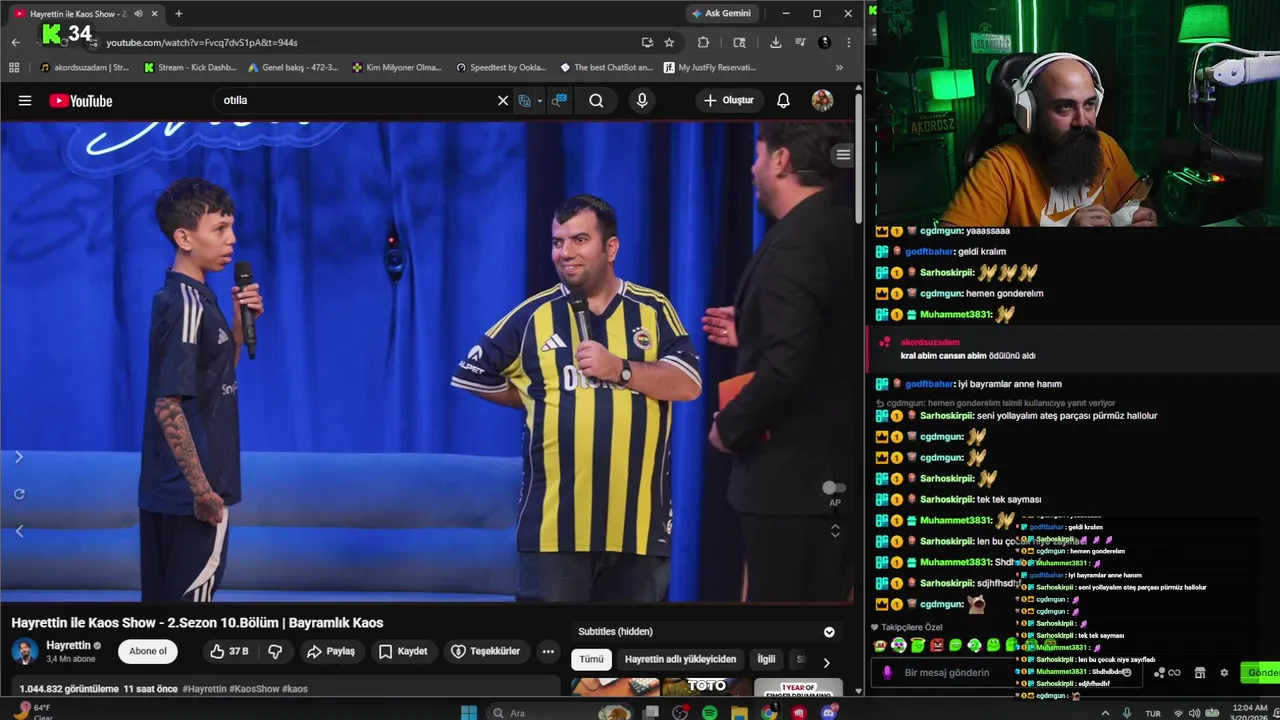The width and height of the screenshot is (1280, 720).
Task: Open the Kim Milyoner Olmak bookmark
Action: [x=397, y=67]
